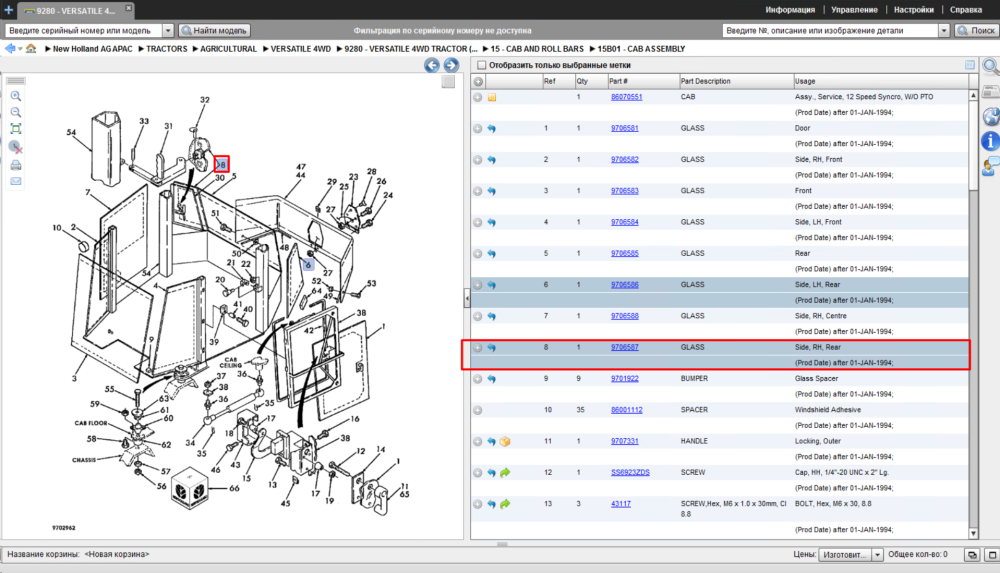Click the plus circle in Ref 3 row
1000x573 pixels.
(x=478, y=191)
